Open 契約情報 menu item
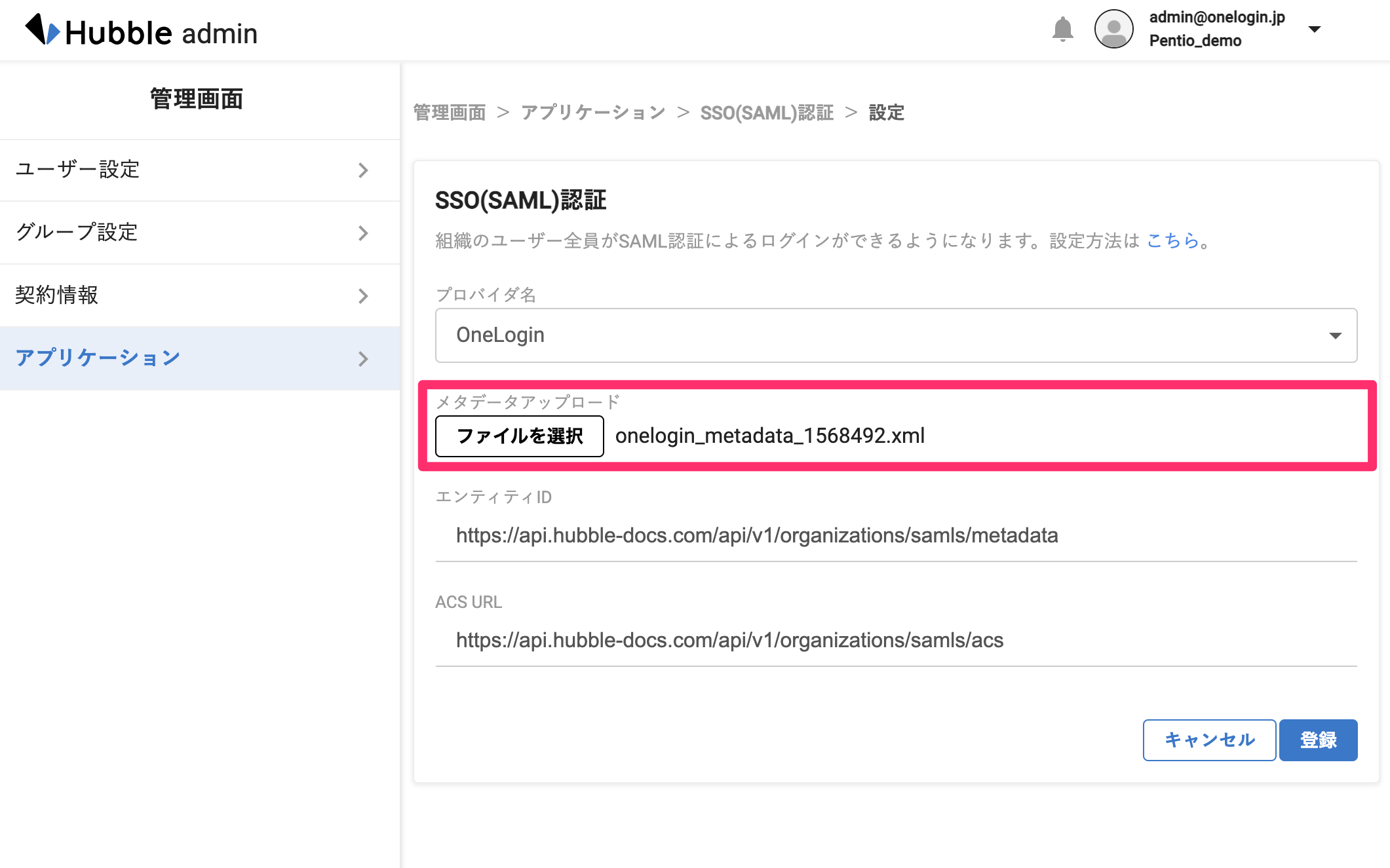 pos(200,295)
